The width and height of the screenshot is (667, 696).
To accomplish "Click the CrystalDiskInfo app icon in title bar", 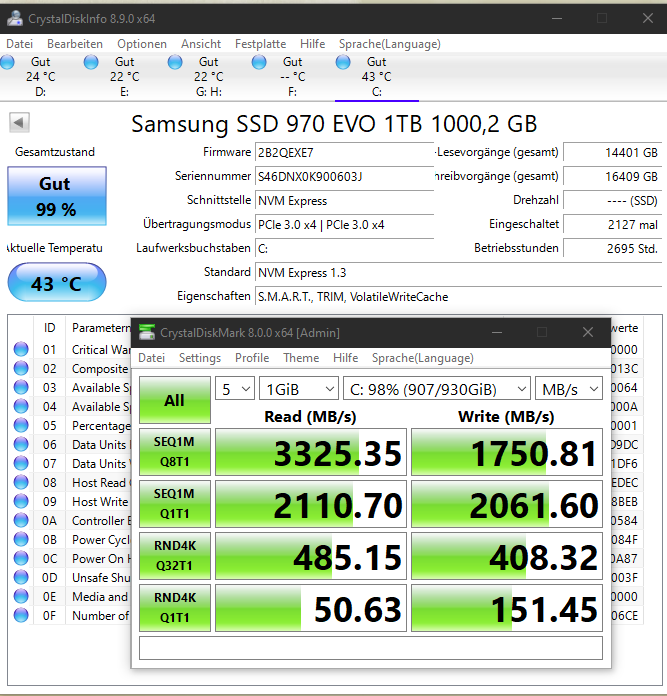I will pos(15,18).
